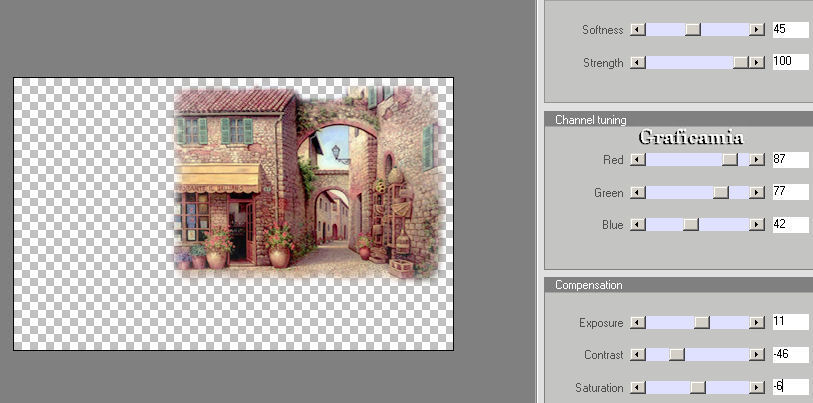813x403 pixels.
Task: Click the Blue channel slider thumb
Action: click(691, 225)
